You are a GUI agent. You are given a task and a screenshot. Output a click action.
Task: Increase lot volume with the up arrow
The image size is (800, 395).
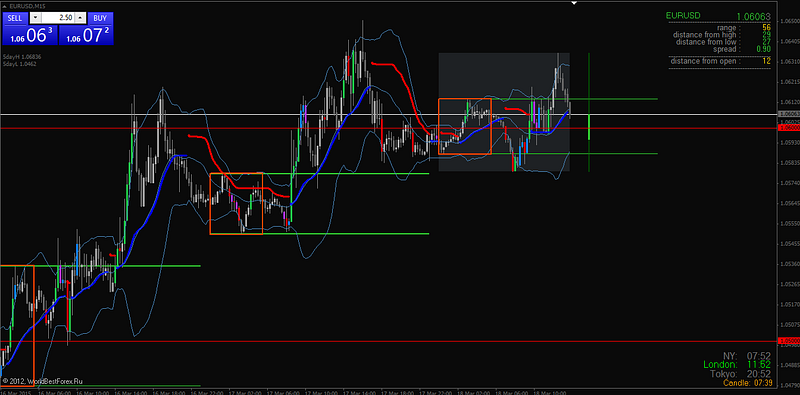pyautogui.click(x=81, y=17)
